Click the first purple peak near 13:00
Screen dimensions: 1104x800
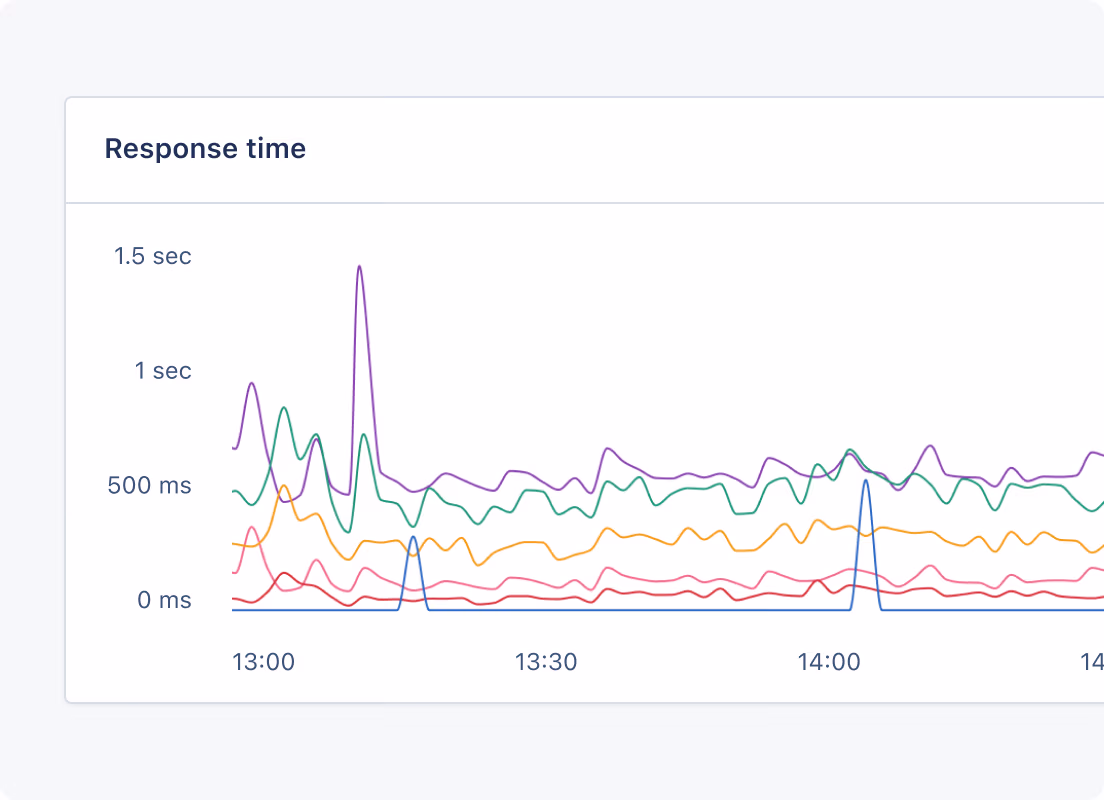click(252, 383)
